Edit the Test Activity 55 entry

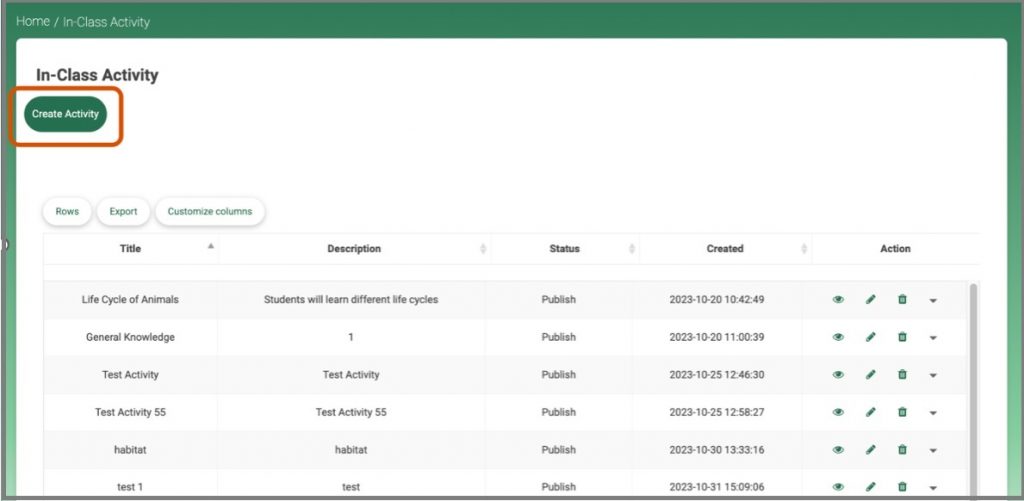point(870,412)
